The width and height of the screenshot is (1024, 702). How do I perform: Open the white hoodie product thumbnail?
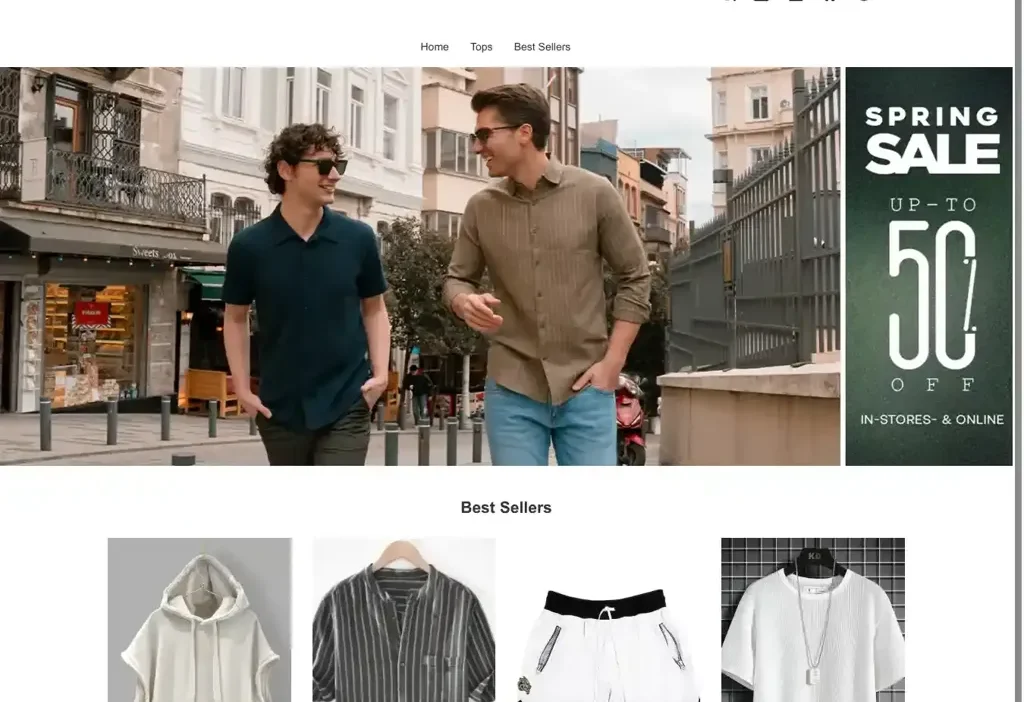(198, 620)
